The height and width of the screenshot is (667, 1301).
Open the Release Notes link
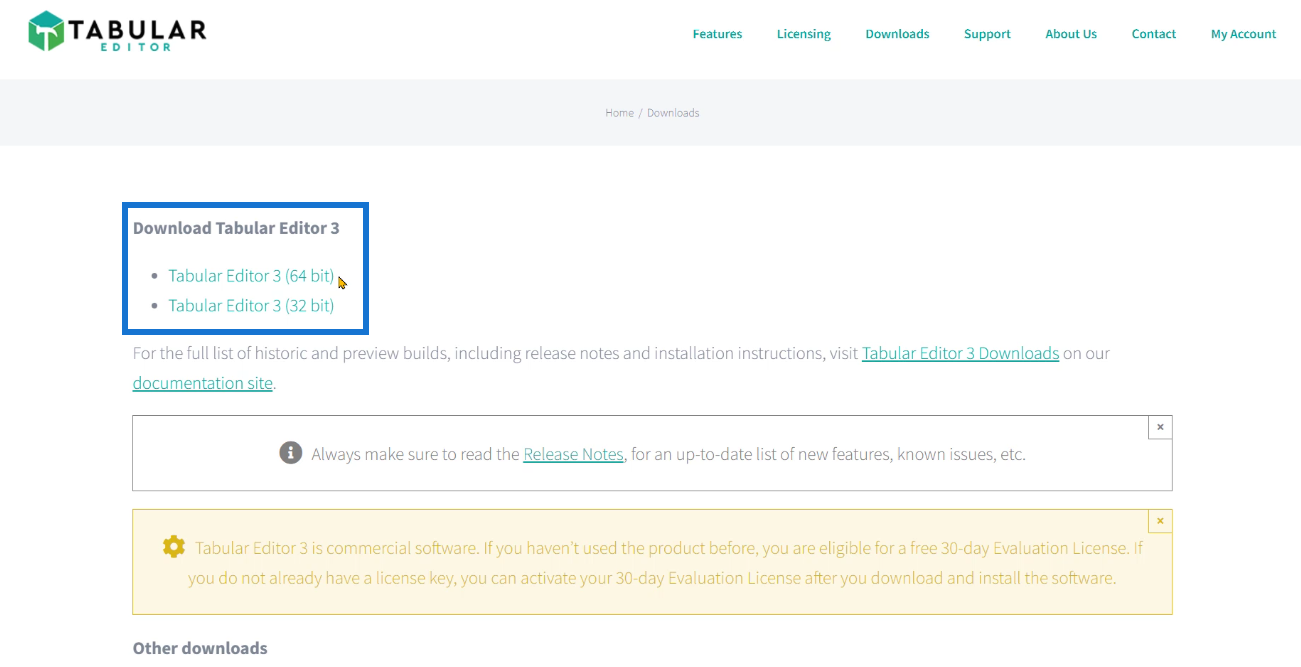pos(573,454)
